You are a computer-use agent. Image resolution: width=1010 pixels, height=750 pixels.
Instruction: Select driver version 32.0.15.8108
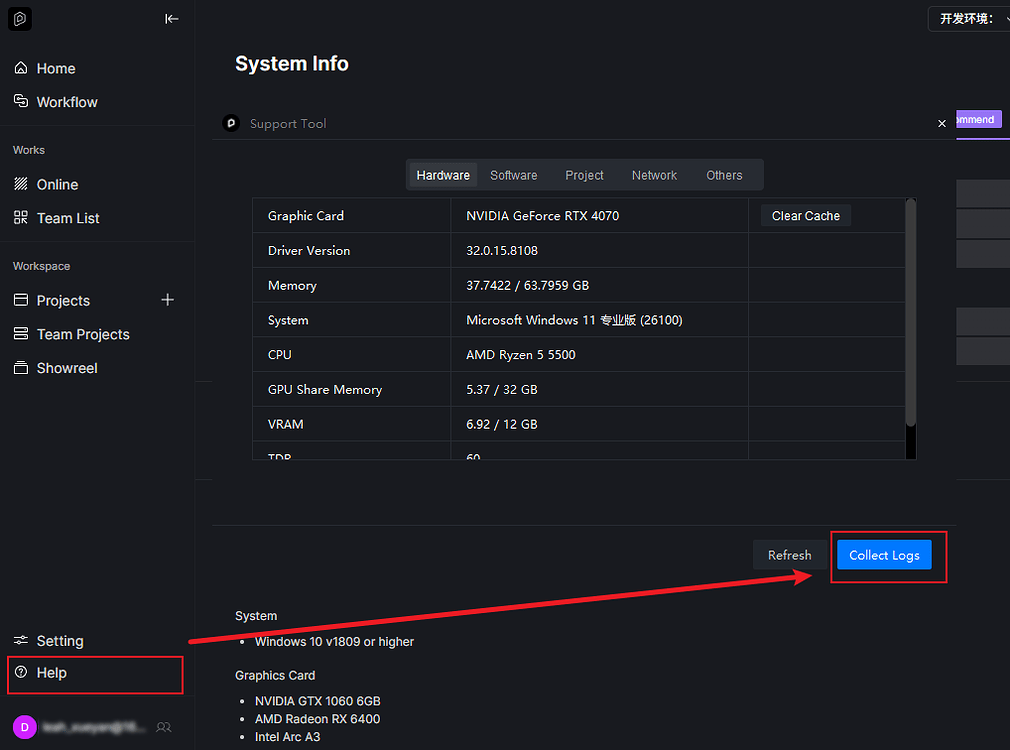click(x=502, y=251)
